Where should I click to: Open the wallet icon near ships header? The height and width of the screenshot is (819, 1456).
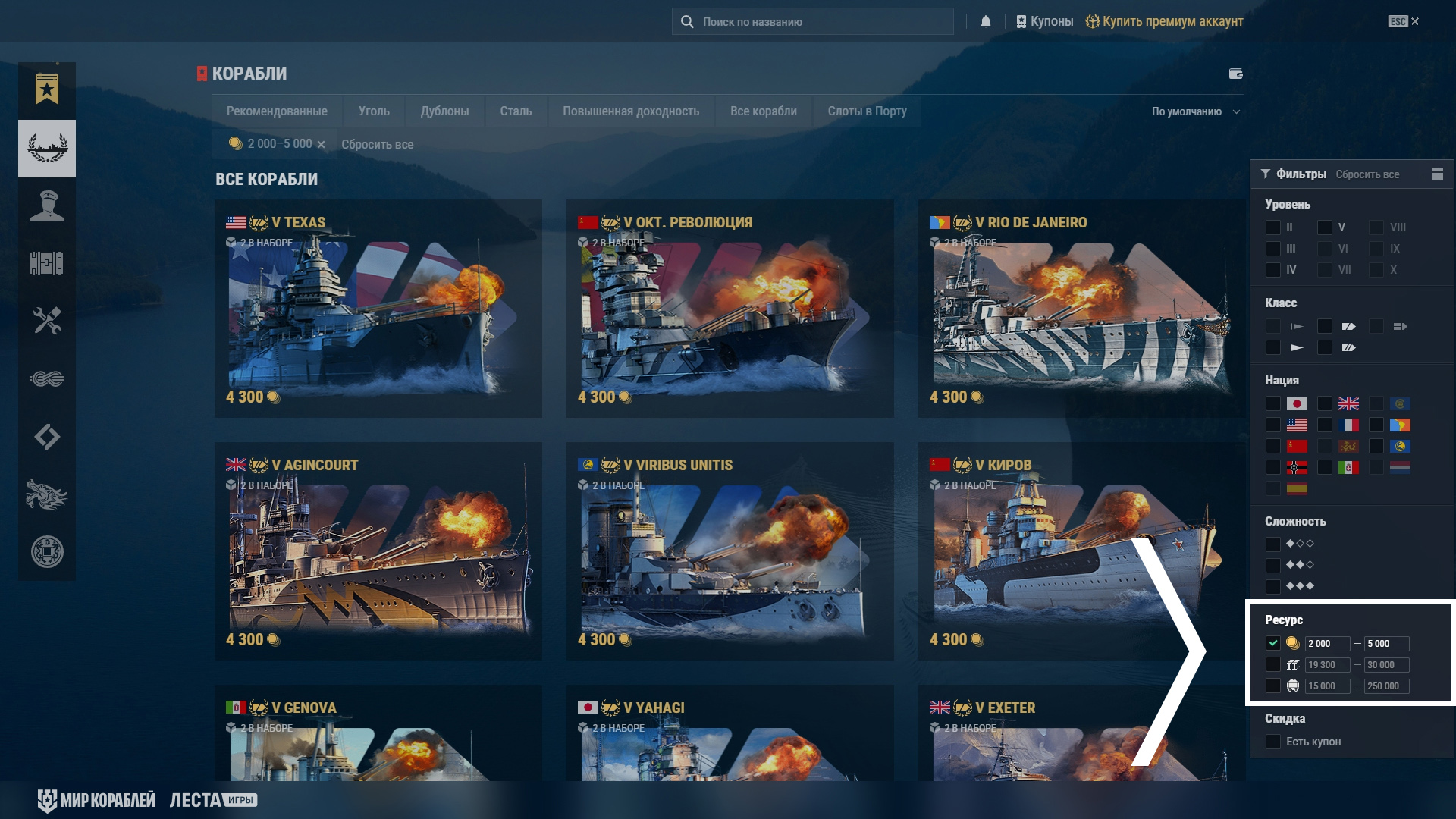(1235, 74)
